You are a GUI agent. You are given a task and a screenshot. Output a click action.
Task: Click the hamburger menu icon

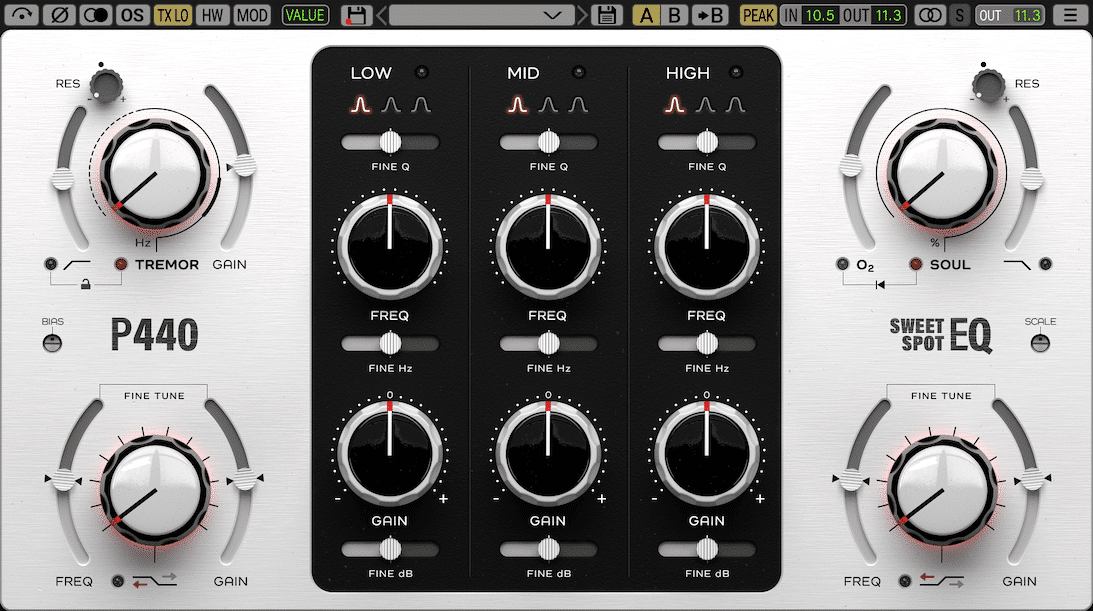pyautogui.click(x=1071, y=15)
